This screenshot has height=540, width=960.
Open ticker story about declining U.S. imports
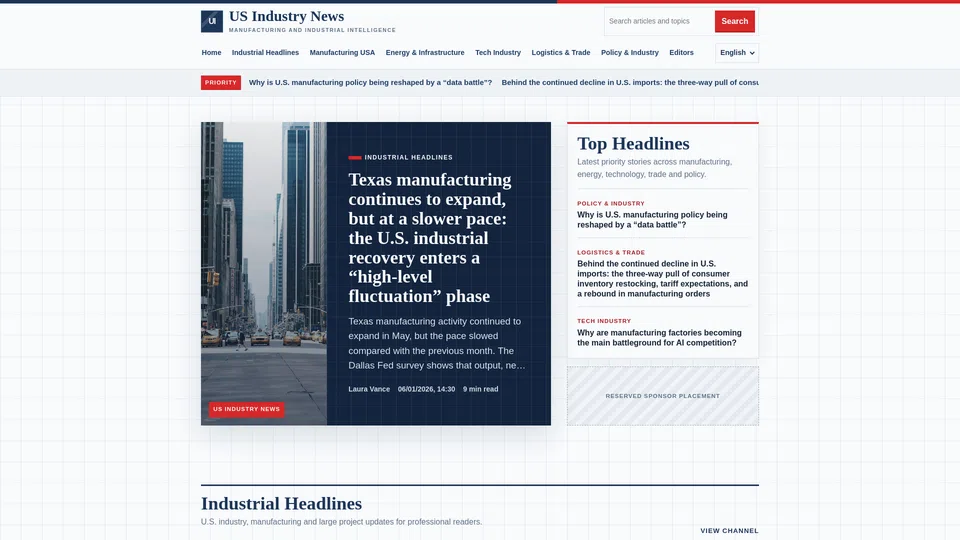[x=630, y=83]
